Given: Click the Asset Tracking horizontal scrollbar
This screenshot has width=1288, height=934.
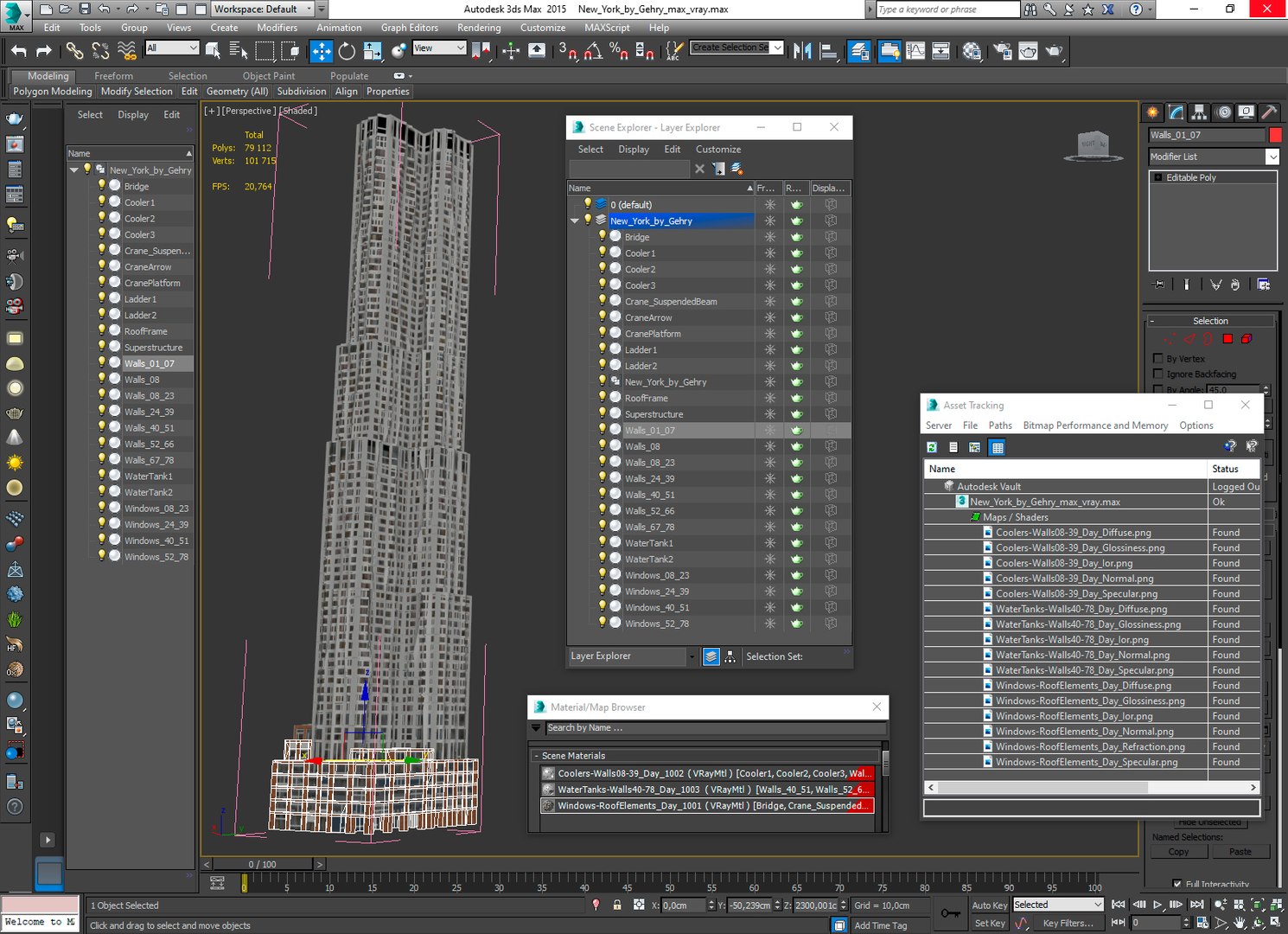Looking at the screenshot, I should tap(1092, 788).
